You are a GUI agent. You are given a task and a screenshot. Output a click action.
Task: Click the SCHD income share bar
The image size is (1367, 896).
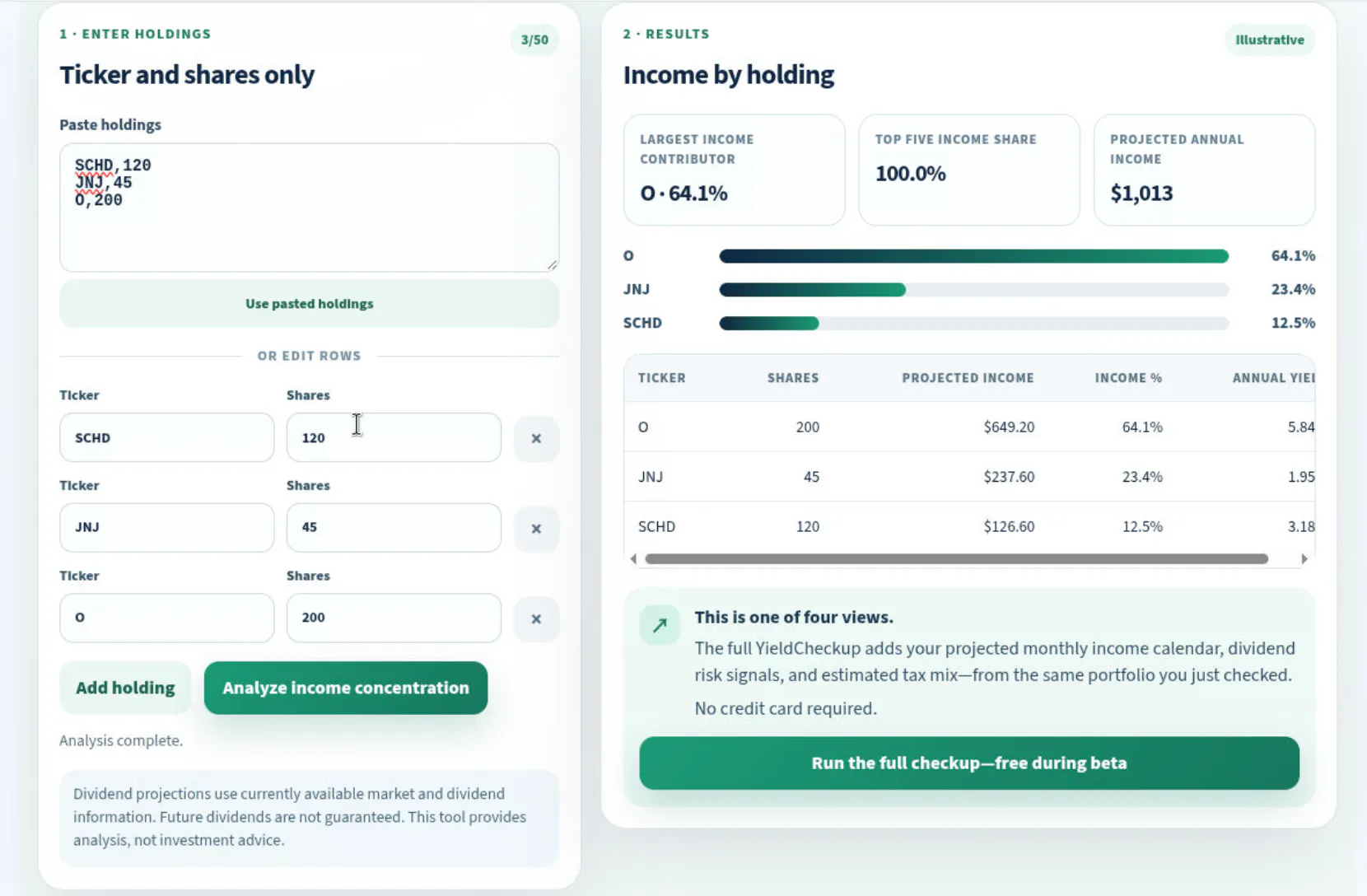pyautogui.click(x=974, y=323)
